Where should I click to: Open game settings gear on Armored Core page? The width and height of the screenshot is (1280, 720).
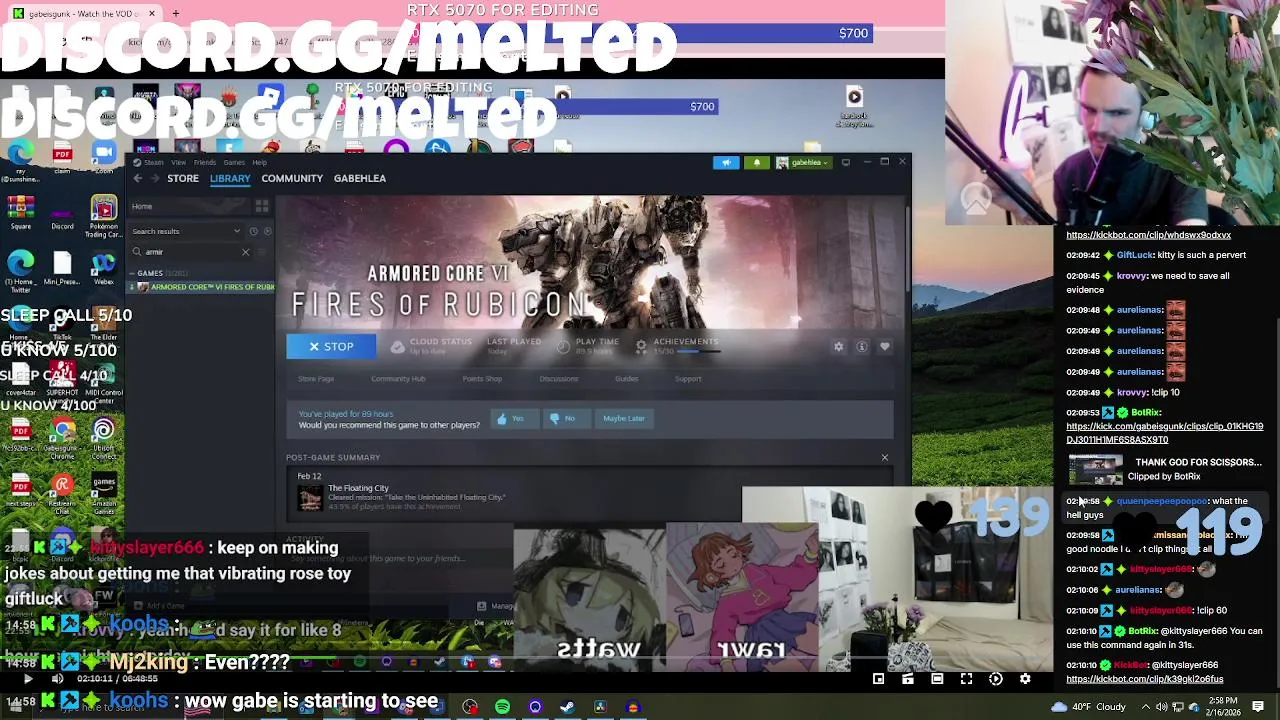[x=839, y=347]
